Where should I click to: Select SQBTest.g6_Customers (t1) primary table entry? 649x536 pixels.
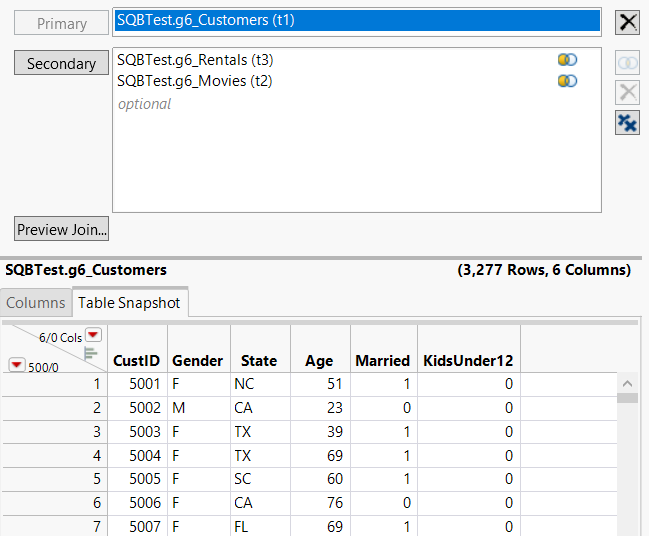pos(205,20)
